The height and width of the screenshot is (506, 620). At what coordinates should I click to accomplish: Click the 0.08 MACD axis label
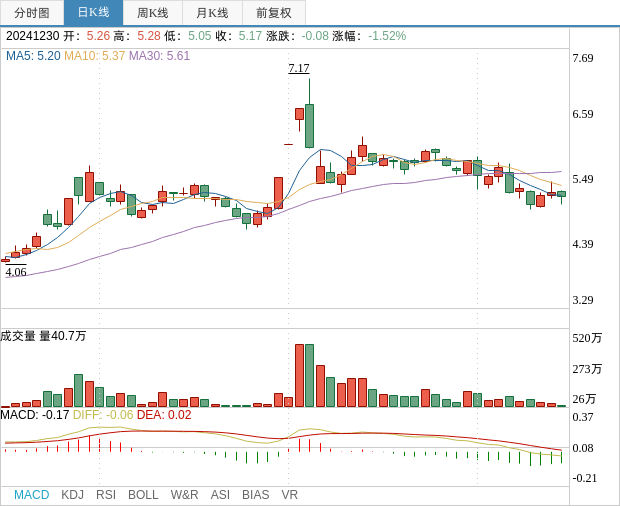[583, 448]
